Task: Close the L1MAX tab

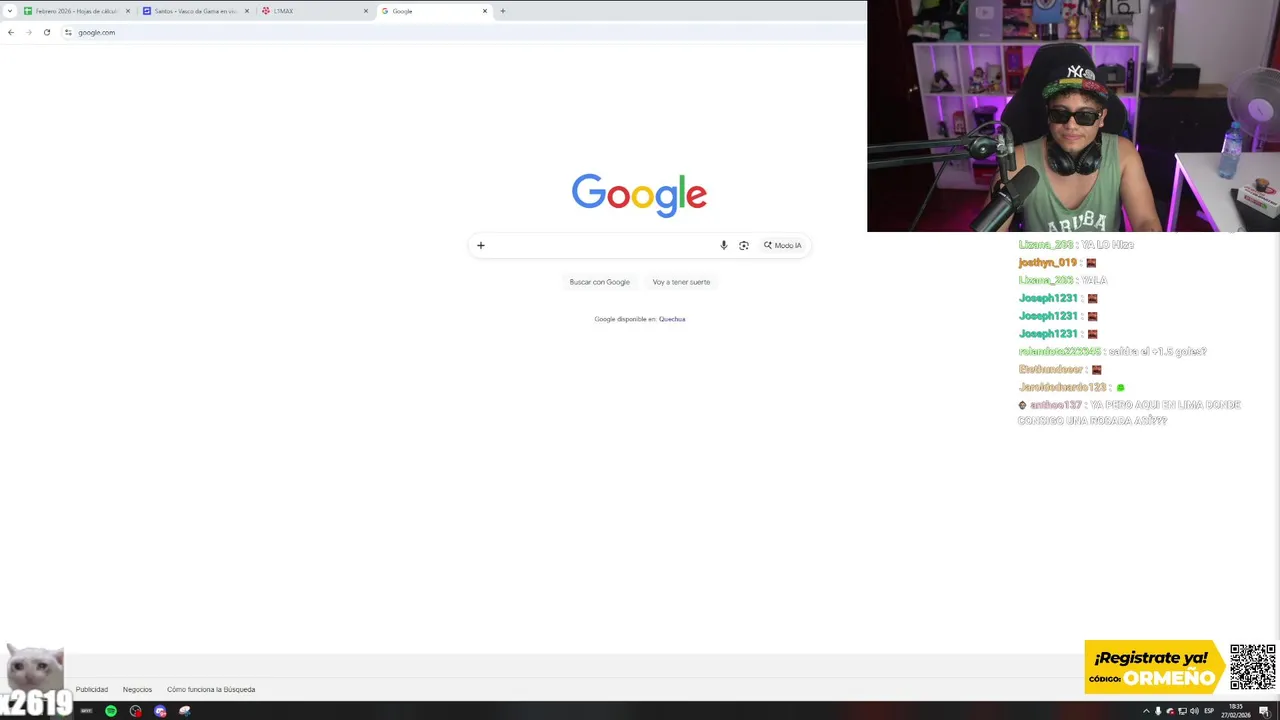Action: pos(366,11)
